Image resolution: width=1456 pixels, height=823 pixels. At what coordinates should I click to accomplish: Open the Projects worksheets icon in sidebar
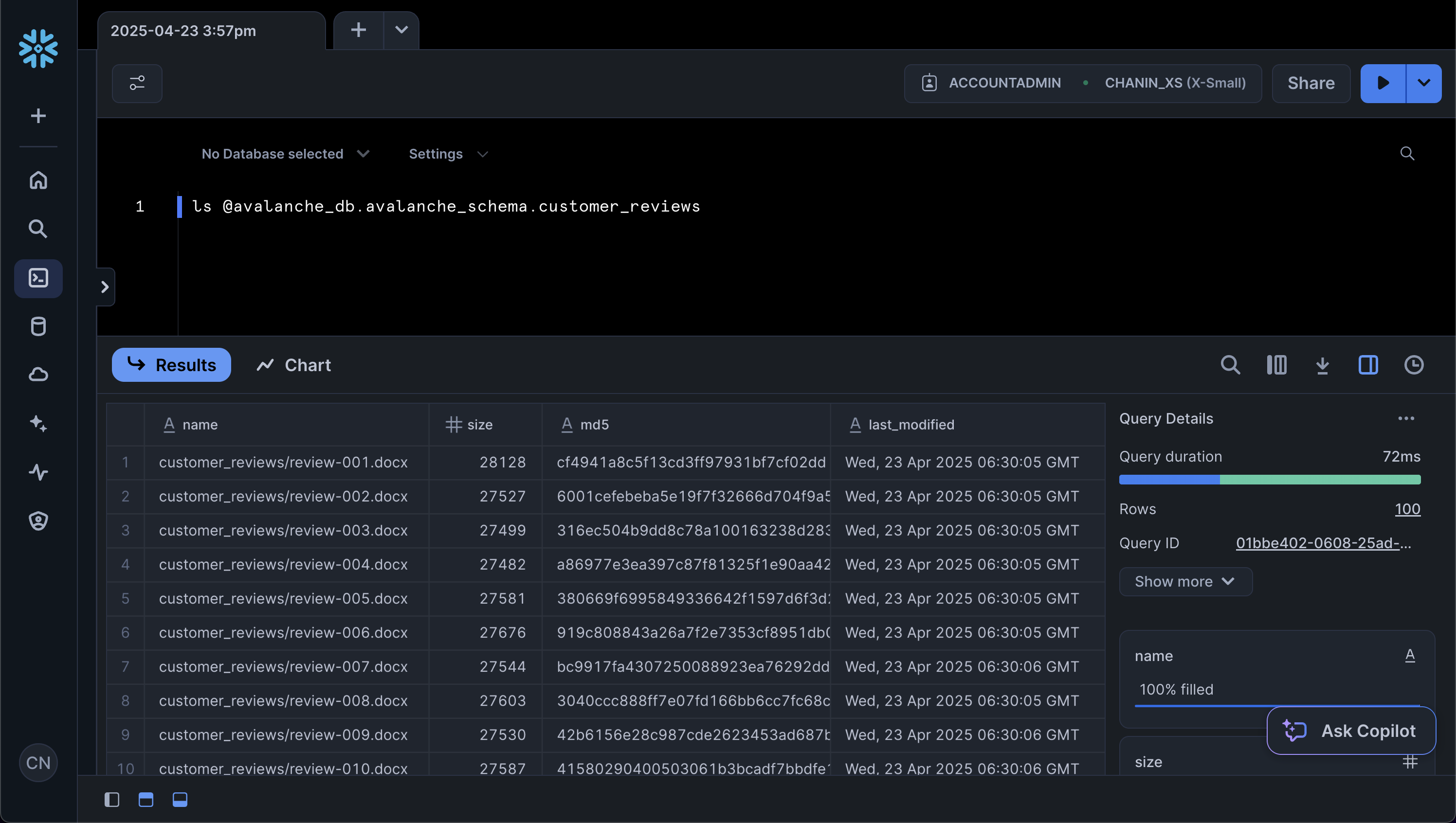38,278
